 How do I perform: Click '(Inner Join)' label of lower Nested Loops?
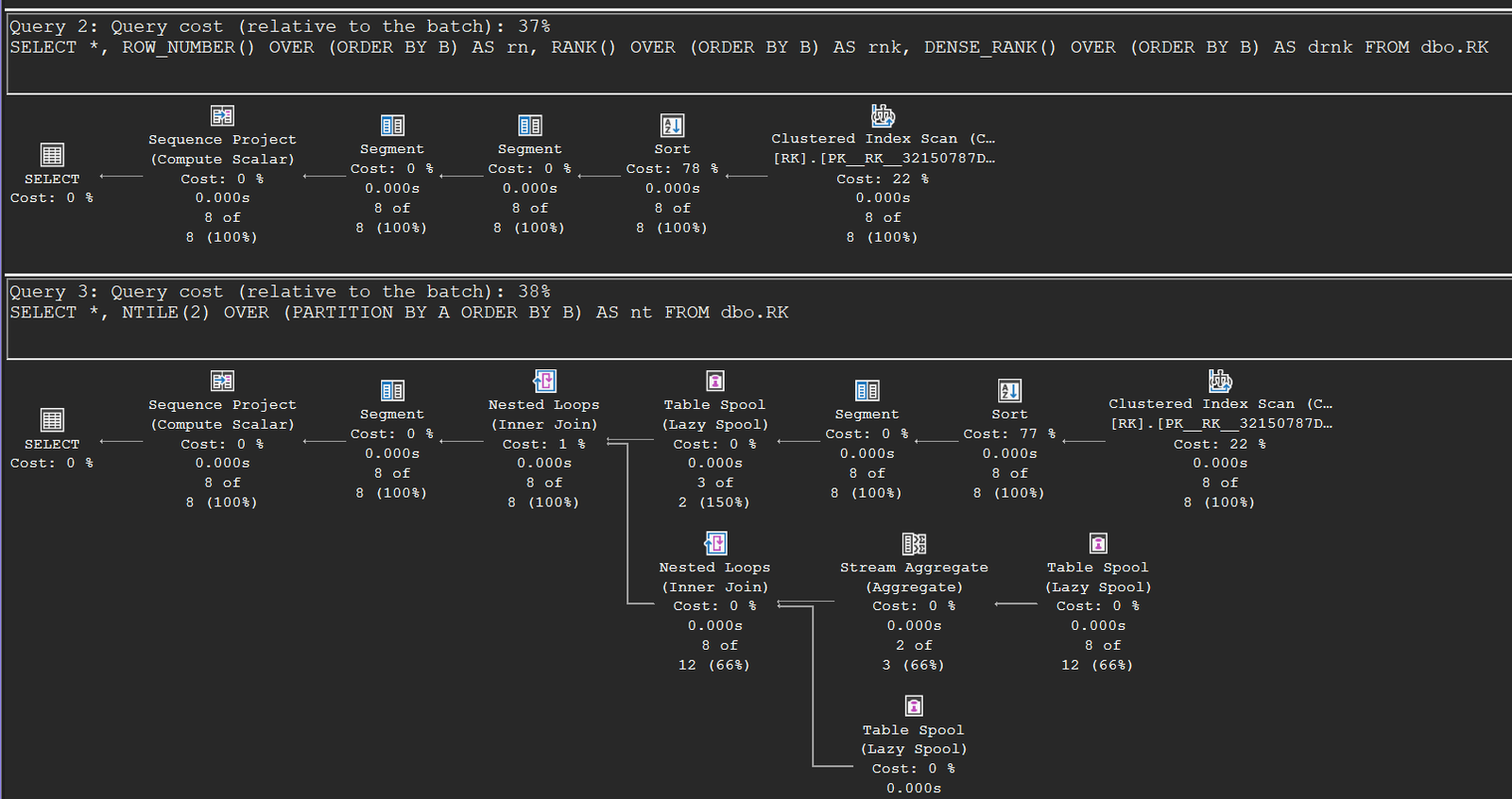click(715, 587)
